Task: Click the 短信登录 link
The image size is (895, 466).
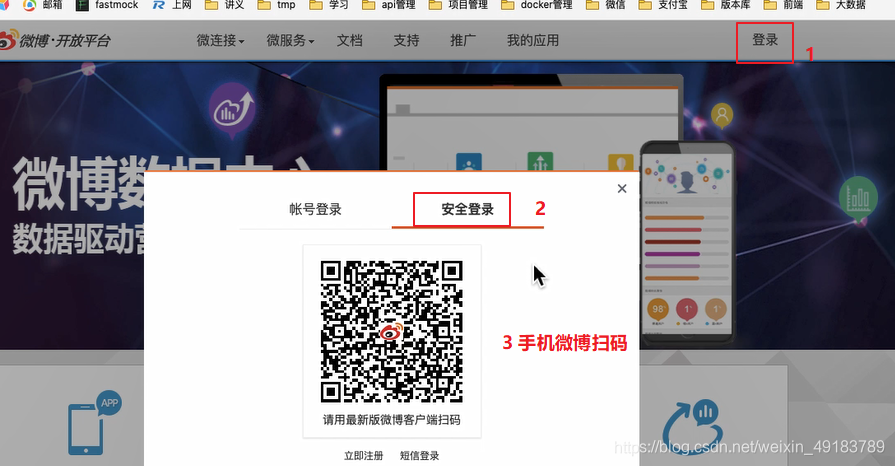Action: pos(420,456)
